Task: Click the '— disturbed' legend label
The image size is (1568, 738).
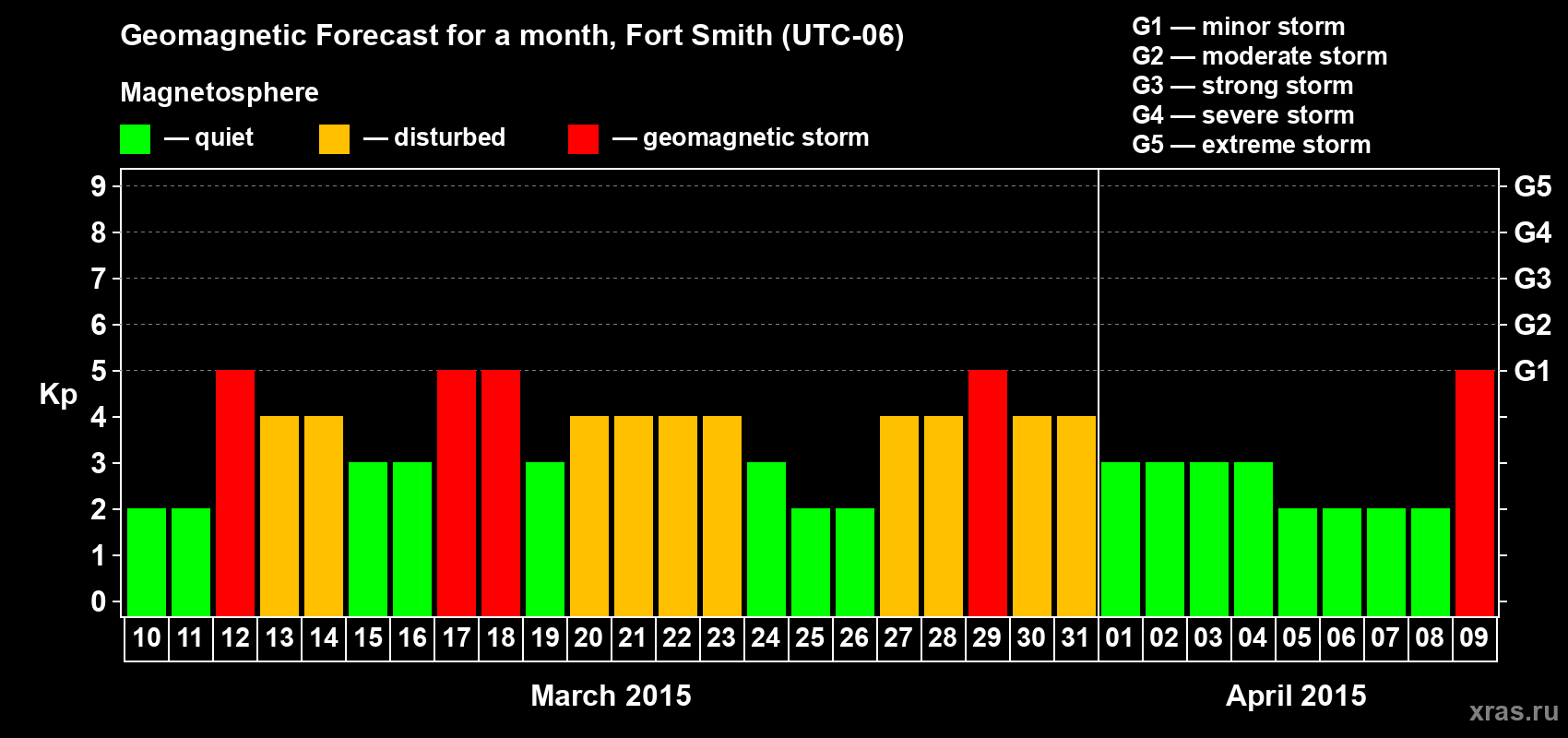Action: point(434,137)
